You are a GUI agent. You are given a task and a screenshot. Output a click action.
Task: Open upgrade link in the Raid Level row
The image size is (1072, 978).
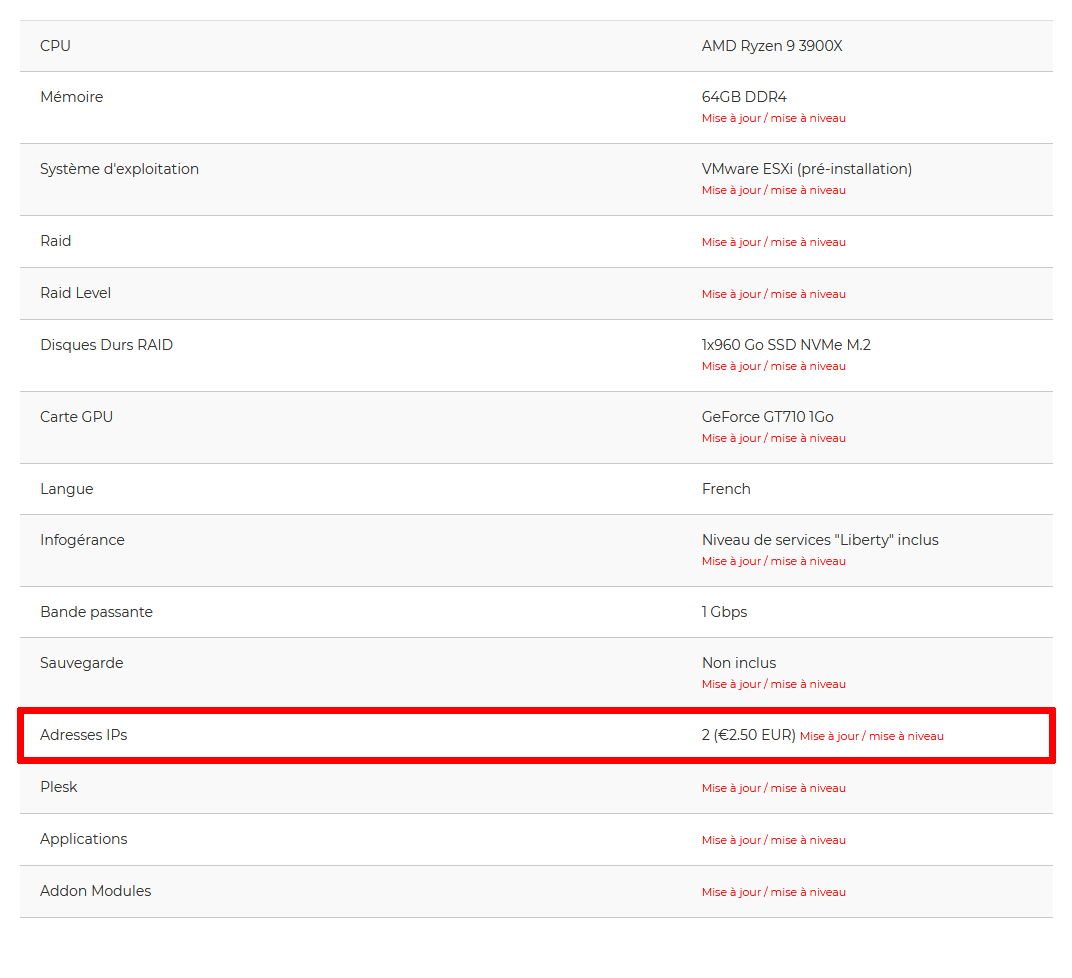pyautogui.click(x=773, y=294)
